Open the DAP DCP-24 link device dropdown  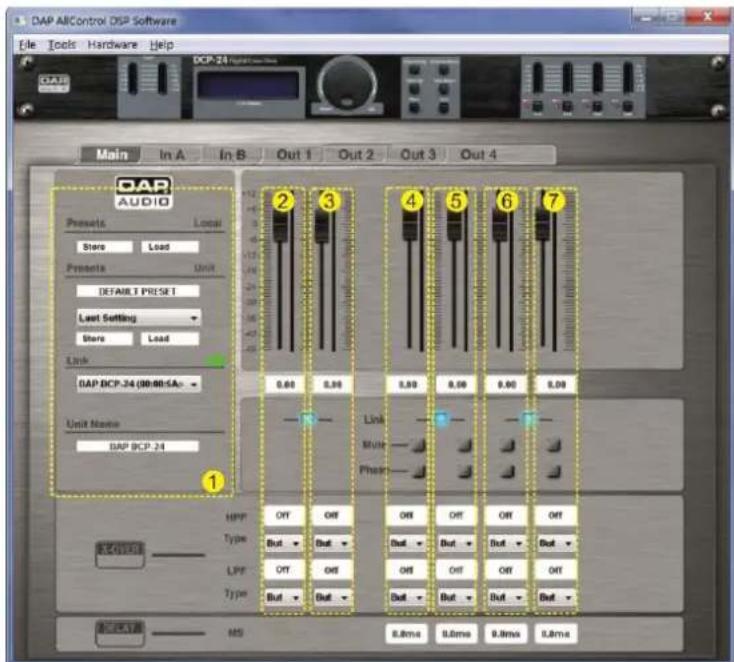[139, 384]
